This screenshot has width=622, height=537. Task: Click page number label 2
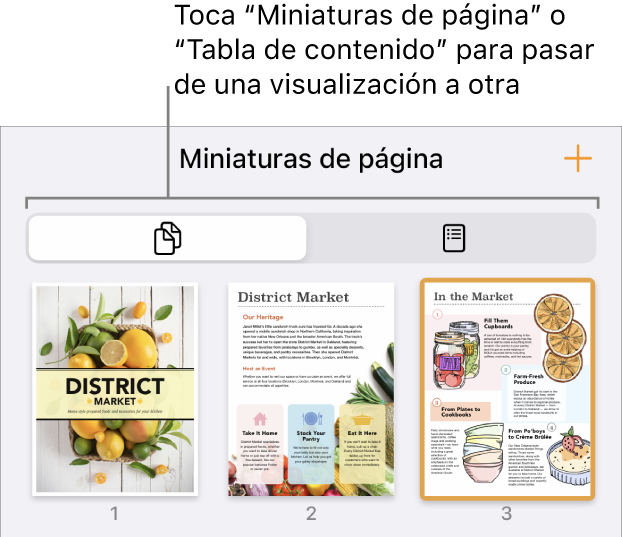311,514
